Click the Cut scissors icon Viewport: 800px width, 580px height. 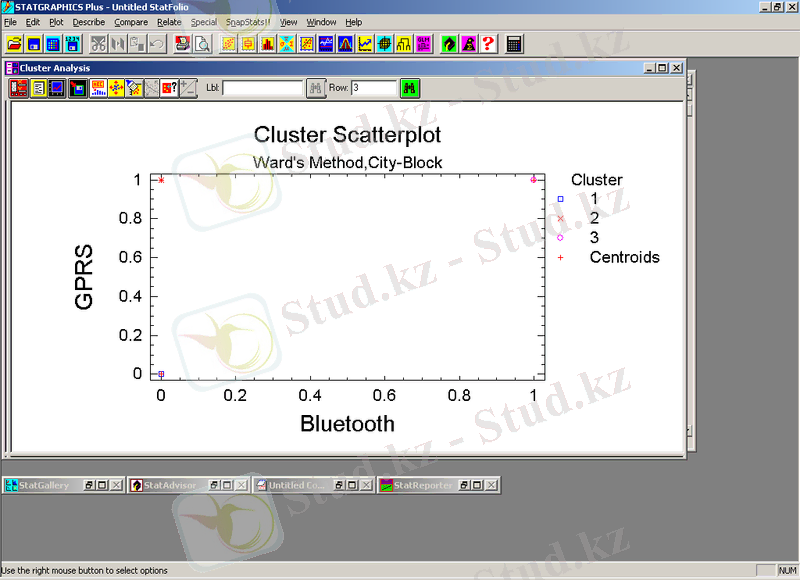(98, 44)
